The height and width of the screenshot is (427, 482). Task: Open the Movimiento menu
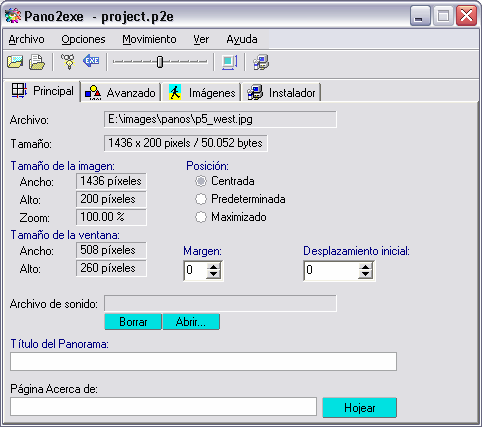pyautogui.click(x=149, y=39)
